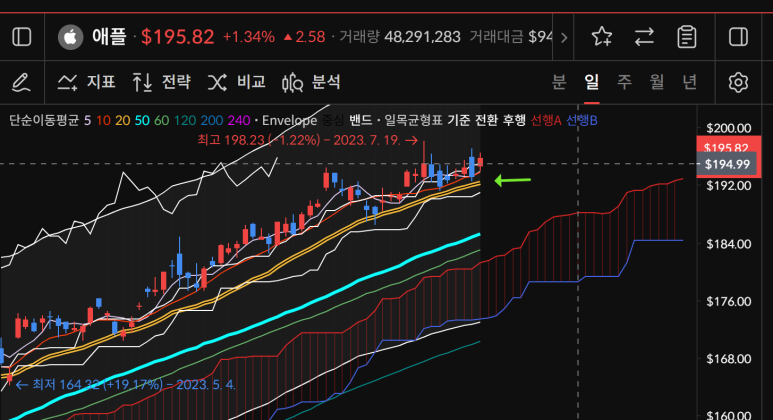Image resolution: width=773 pixels, height=420 pixels.
Task: Switch to the 분 minute timeframe
Action: [559, 82]
